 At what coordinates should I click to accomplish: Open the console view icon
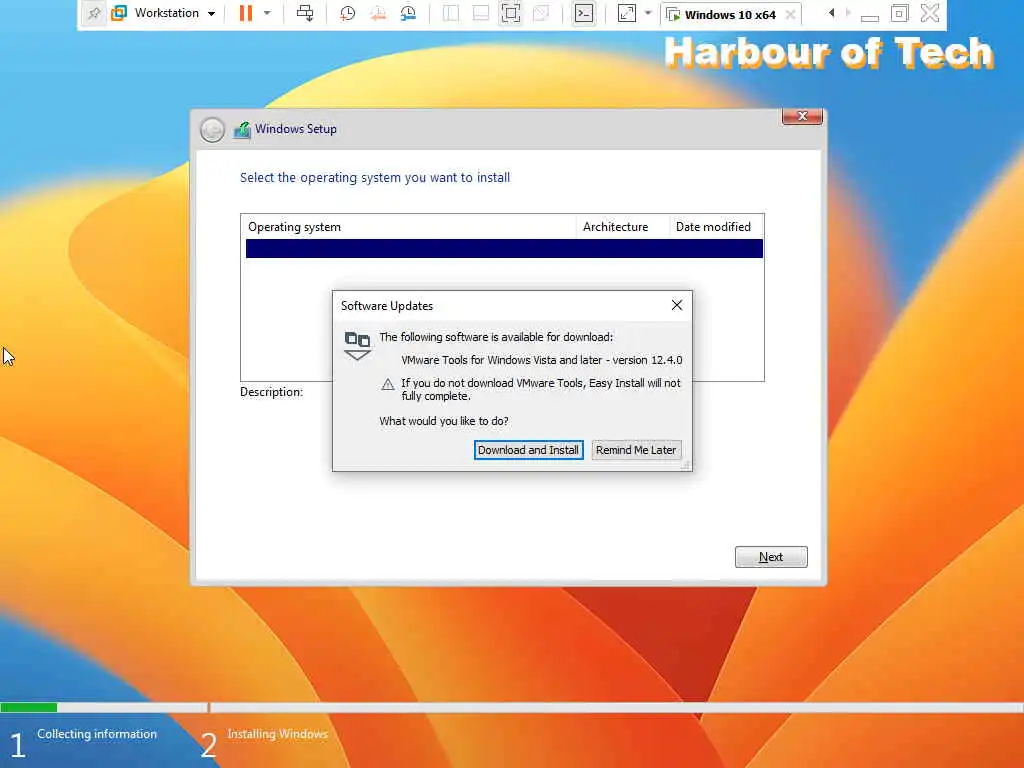pos(584,13)
